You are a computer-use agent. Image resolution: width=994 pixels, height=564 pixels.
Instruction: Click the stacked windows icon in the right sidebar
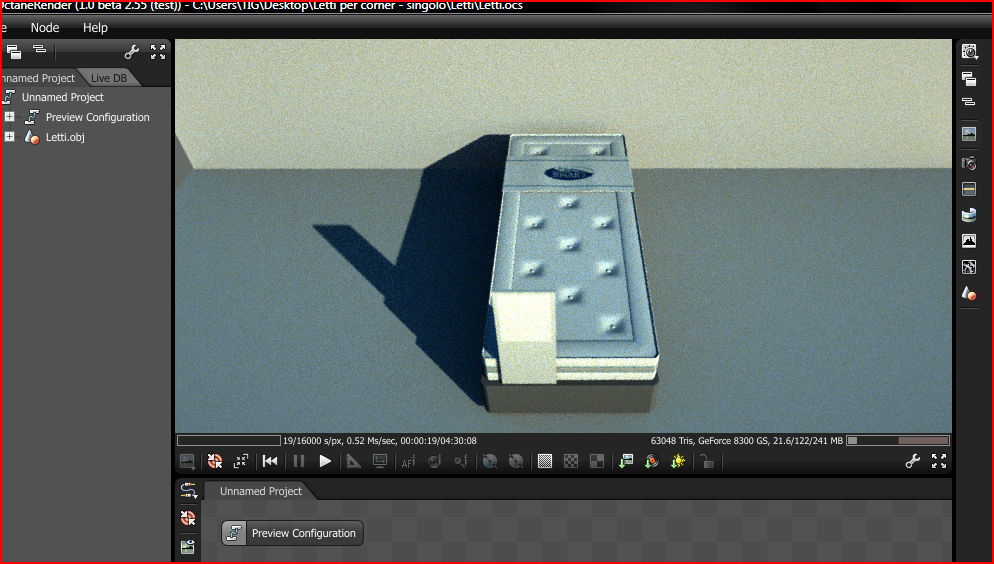tap(969, 79)
